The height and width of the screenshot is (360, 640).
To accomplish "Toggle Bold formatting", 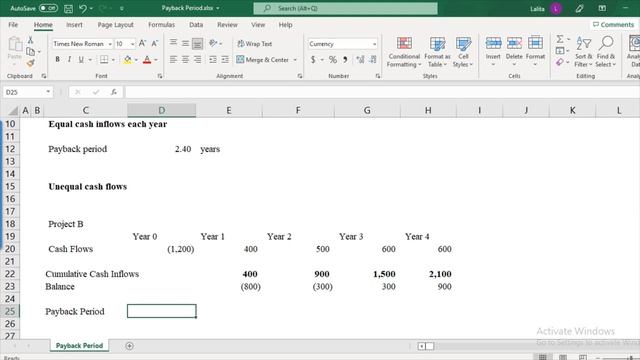I will 58,60.
